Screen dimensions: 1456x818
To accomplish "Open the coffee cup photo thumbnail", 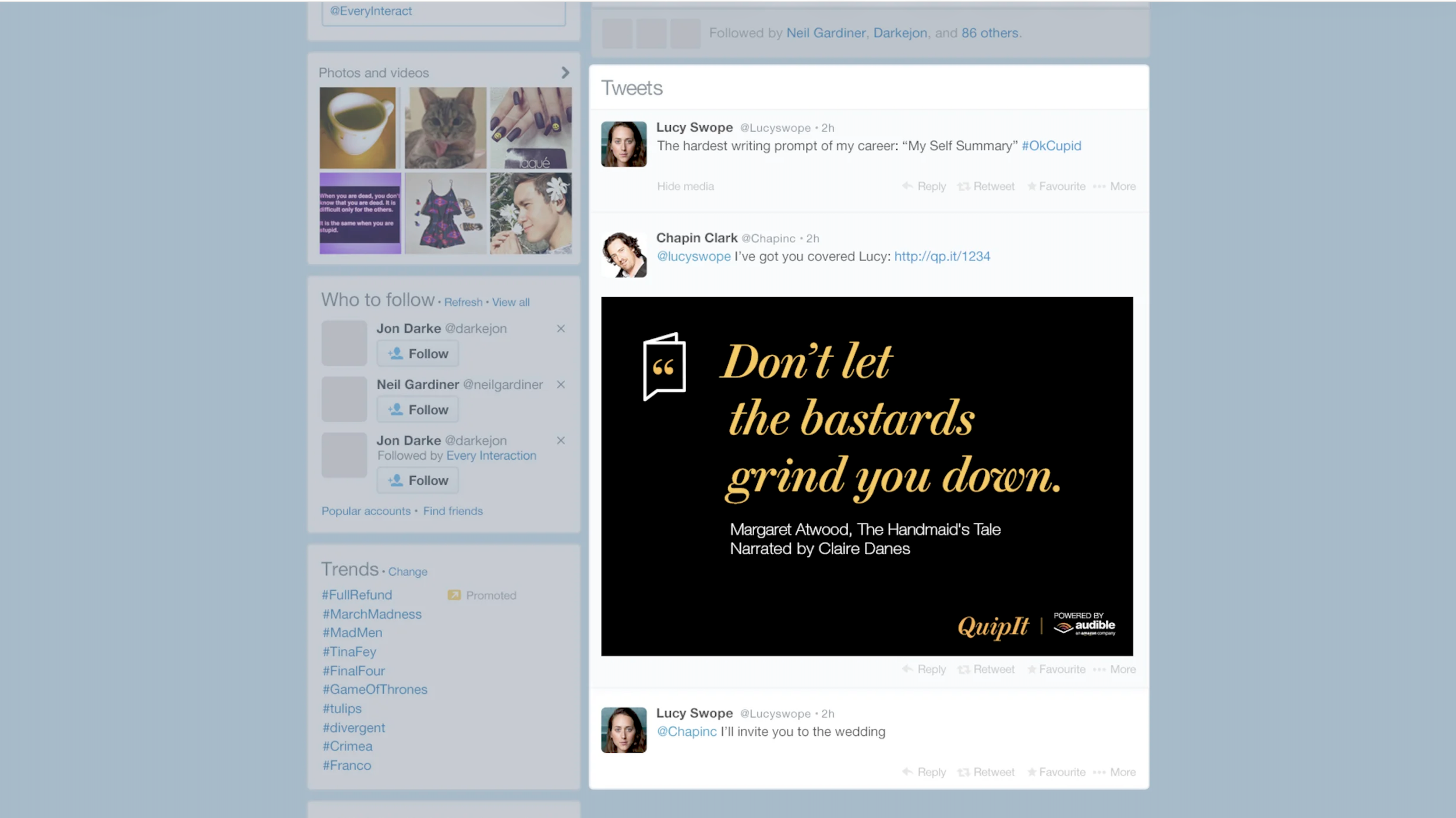I will click(358, 128).
